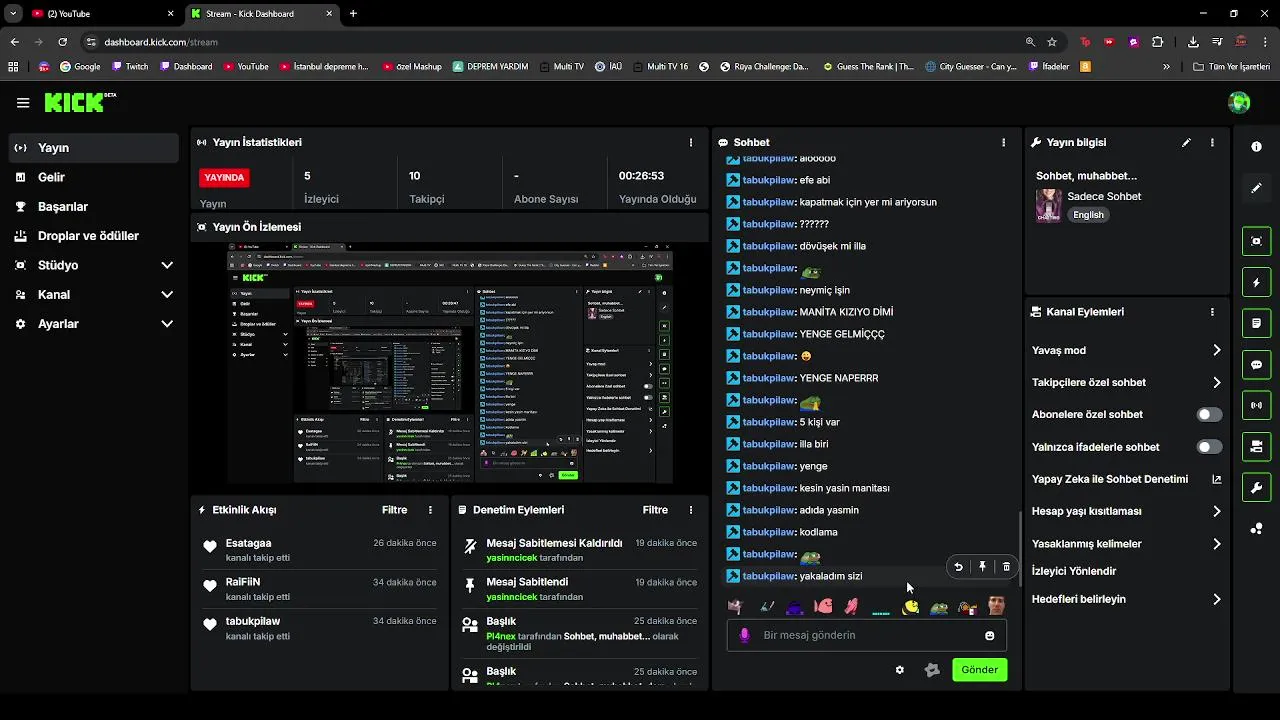
Task: Reload the page with browser refresh button
Action: click(62, 42)
